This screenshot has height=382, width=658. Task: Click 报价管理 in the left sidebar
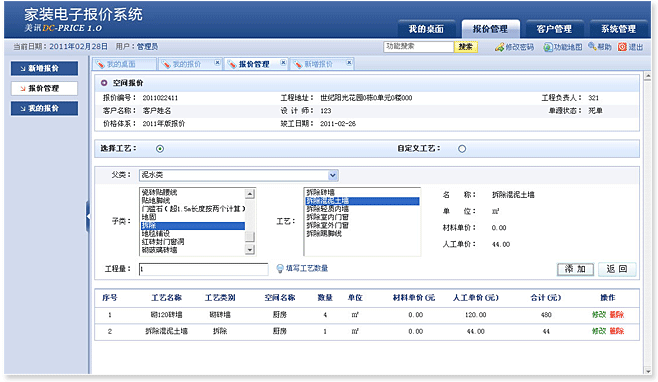[x=44, y=89]
